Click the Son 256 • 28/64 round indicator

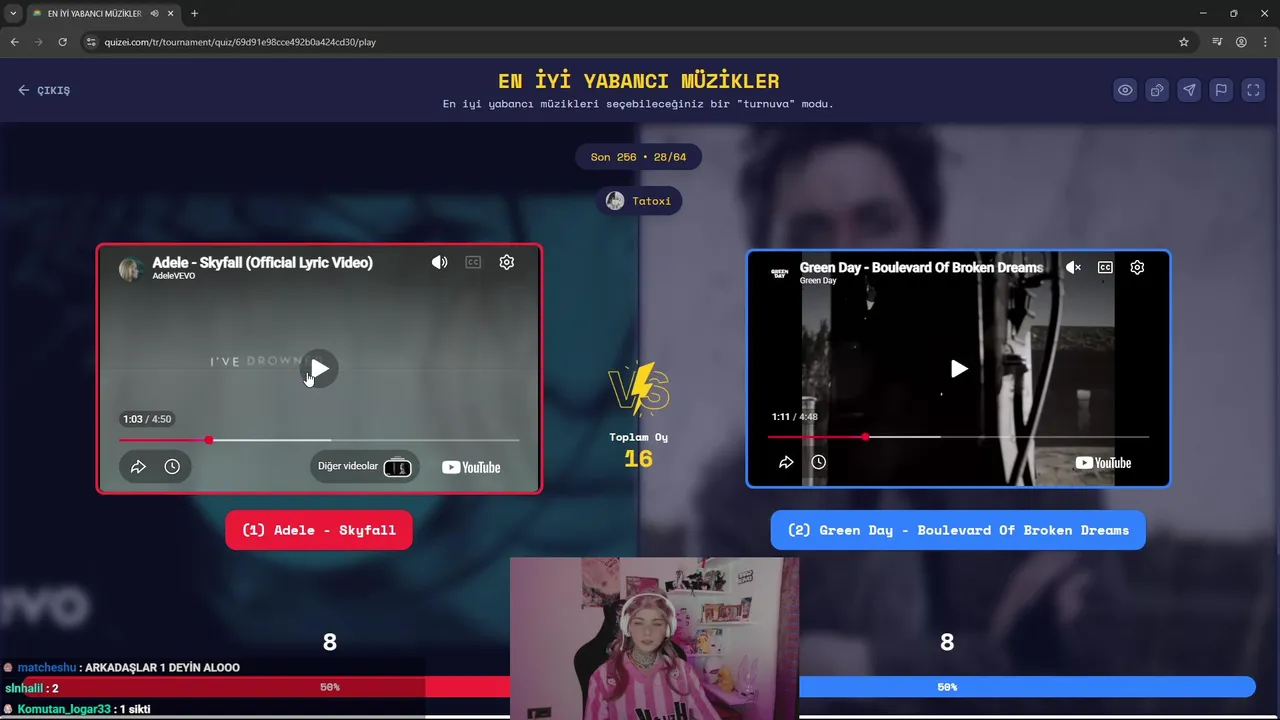[638, 157]
